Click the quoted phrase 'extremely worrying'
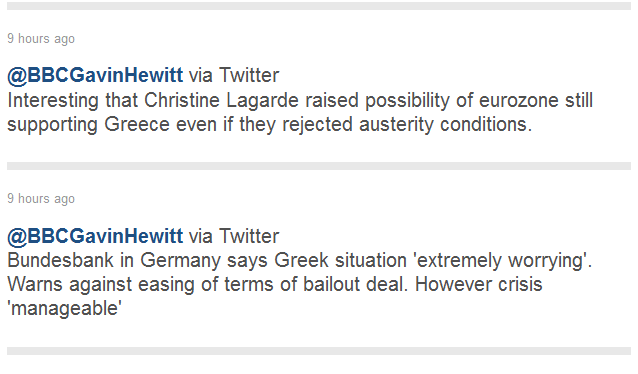Image resolution: width=638 pixels, height=374 pixels. [500, 260]
